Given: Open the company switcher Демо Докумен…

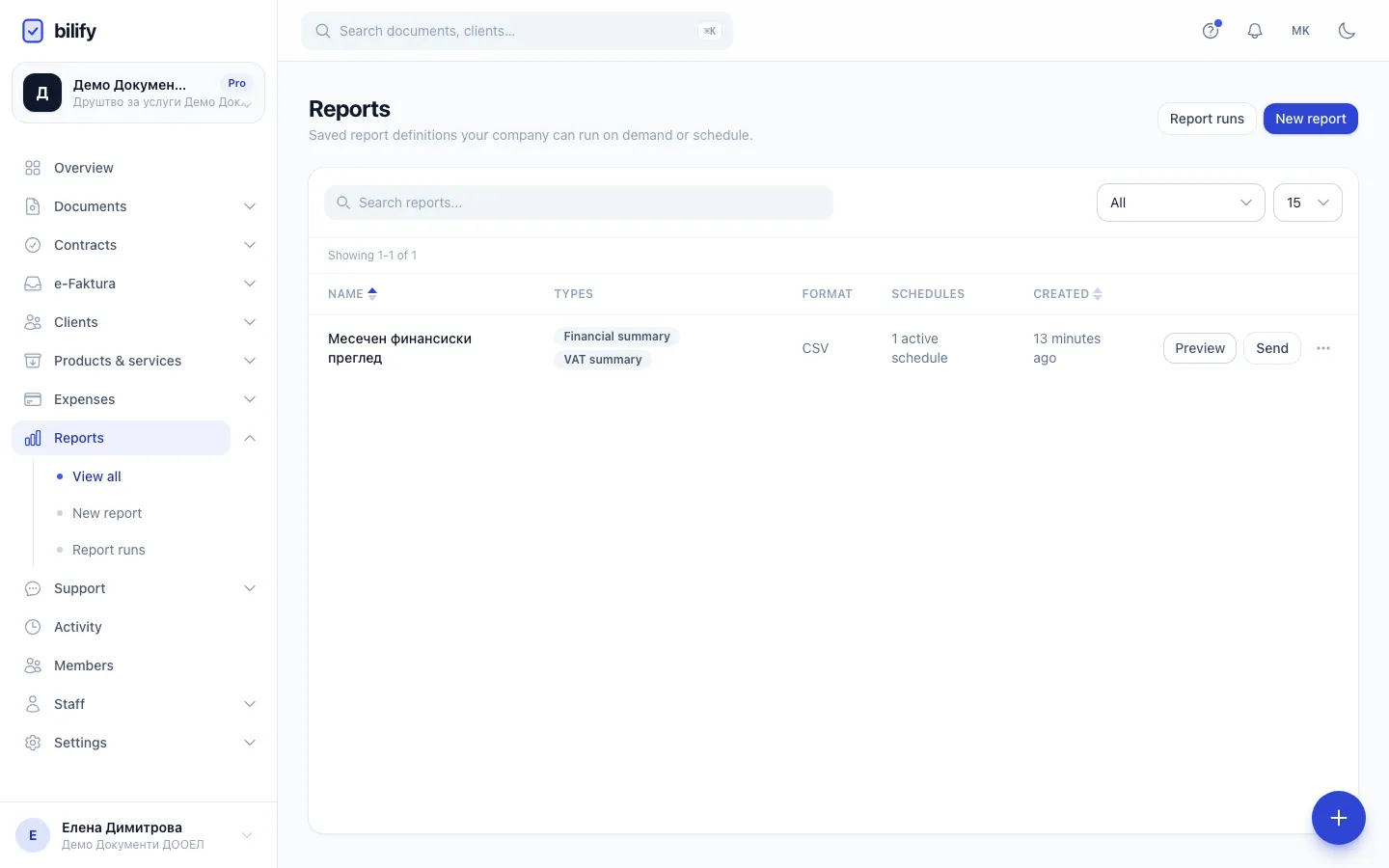Looking at the screenshot, I should 138,93.
